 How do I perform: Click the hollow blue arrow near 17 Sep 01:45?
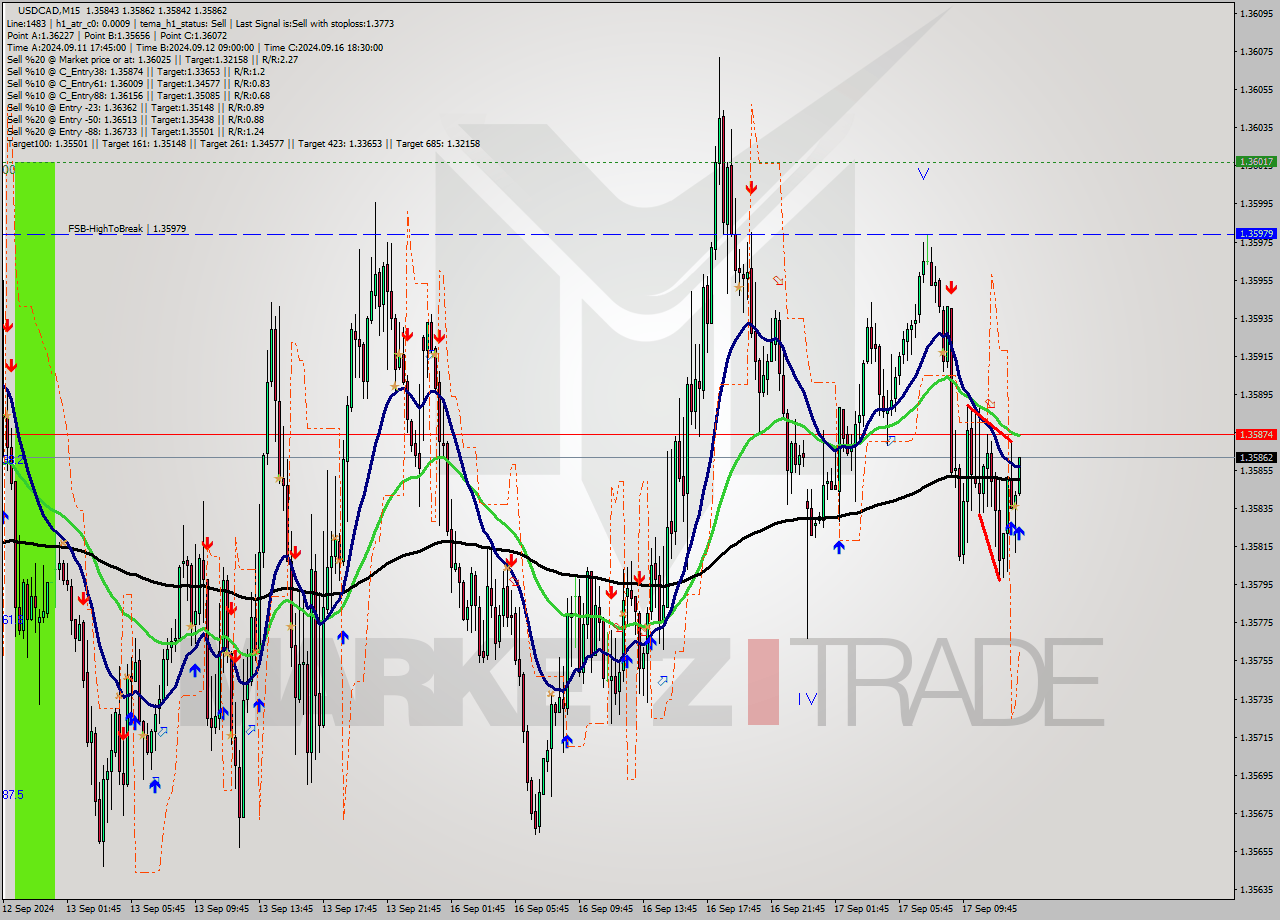(x=890, y=439)
